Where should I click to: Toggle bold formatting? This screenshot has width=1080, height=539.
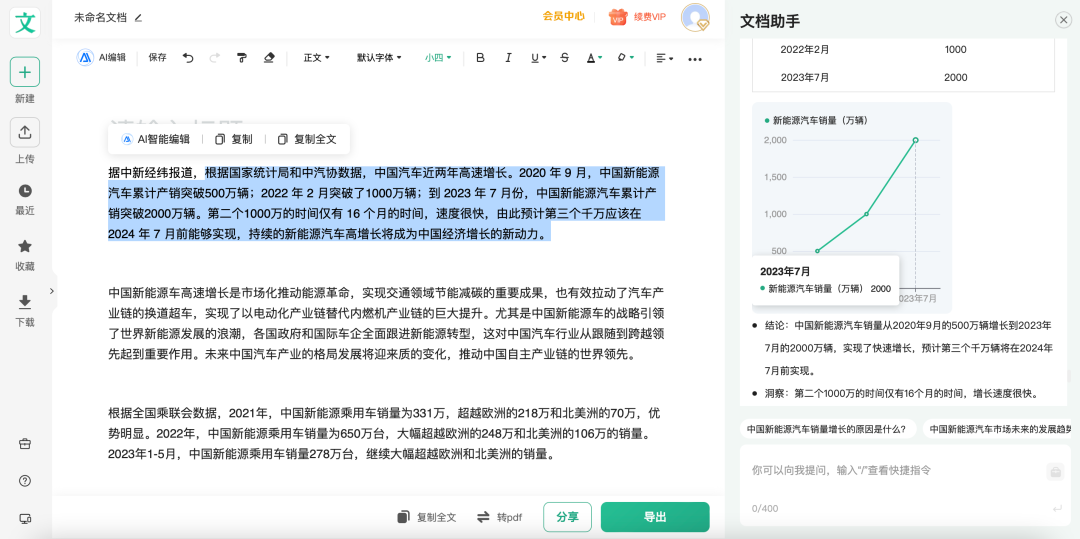tap(480, 58)
